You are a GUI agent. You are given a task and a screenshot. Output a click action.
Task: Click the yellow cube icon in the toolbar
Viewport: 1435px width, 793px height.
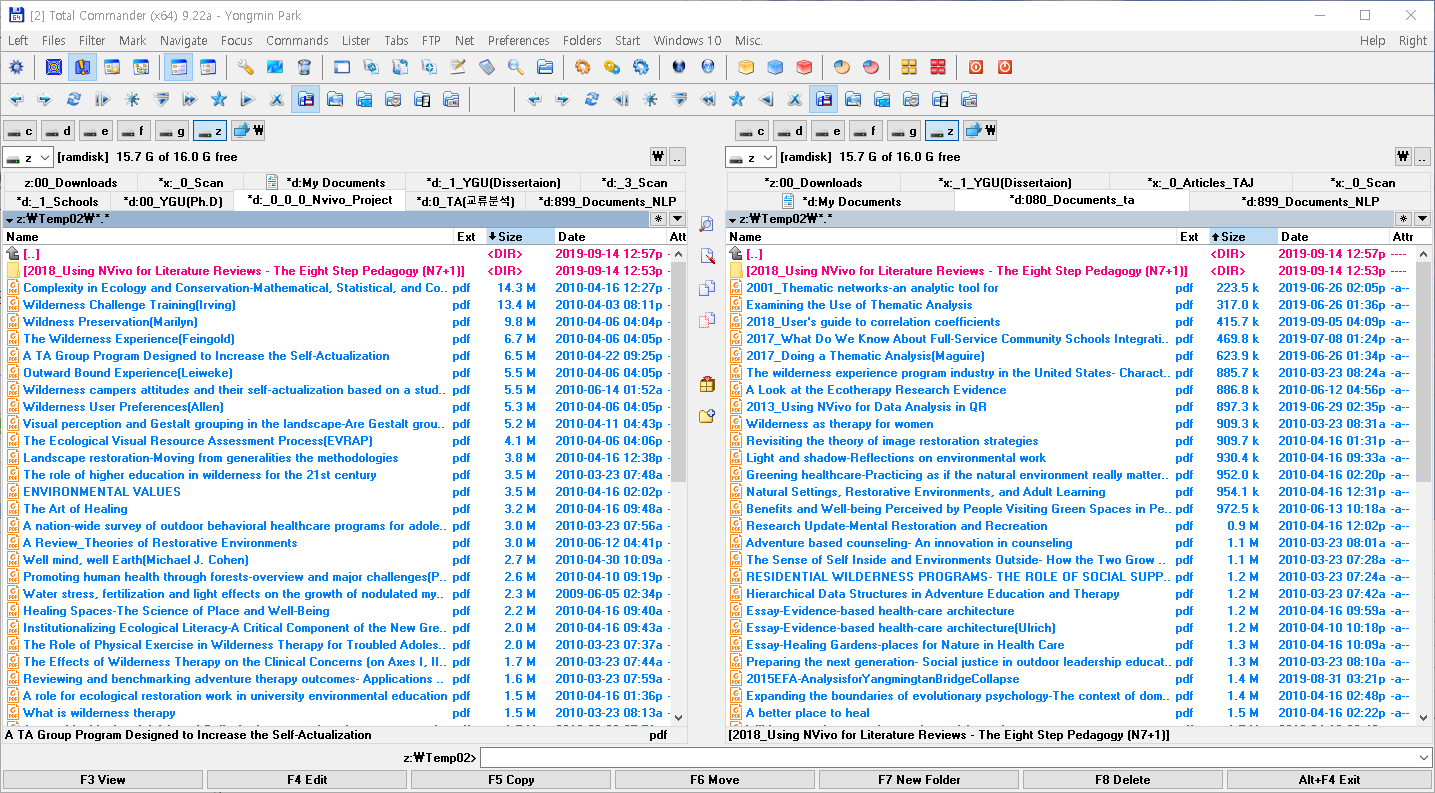(x=746, y=68)
